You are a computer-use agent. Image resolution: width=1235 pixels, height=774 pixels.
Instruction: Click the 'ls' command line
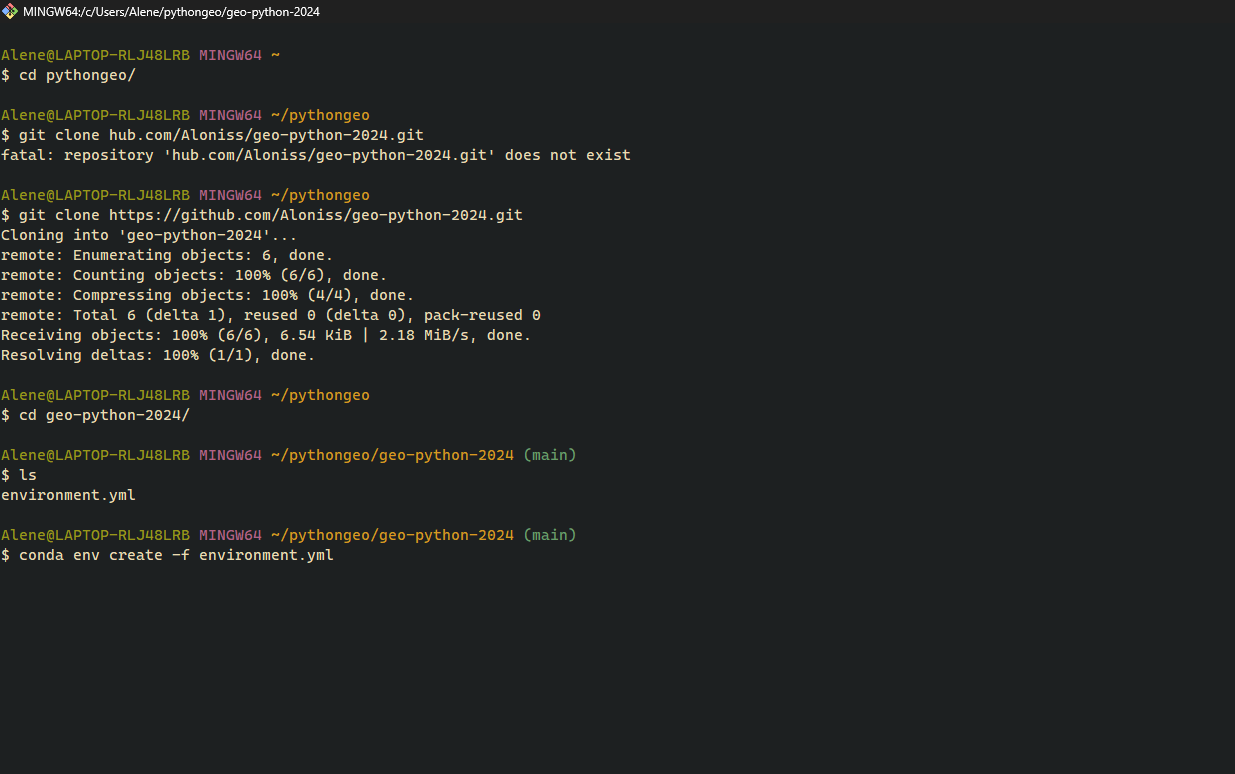point(28,475)
